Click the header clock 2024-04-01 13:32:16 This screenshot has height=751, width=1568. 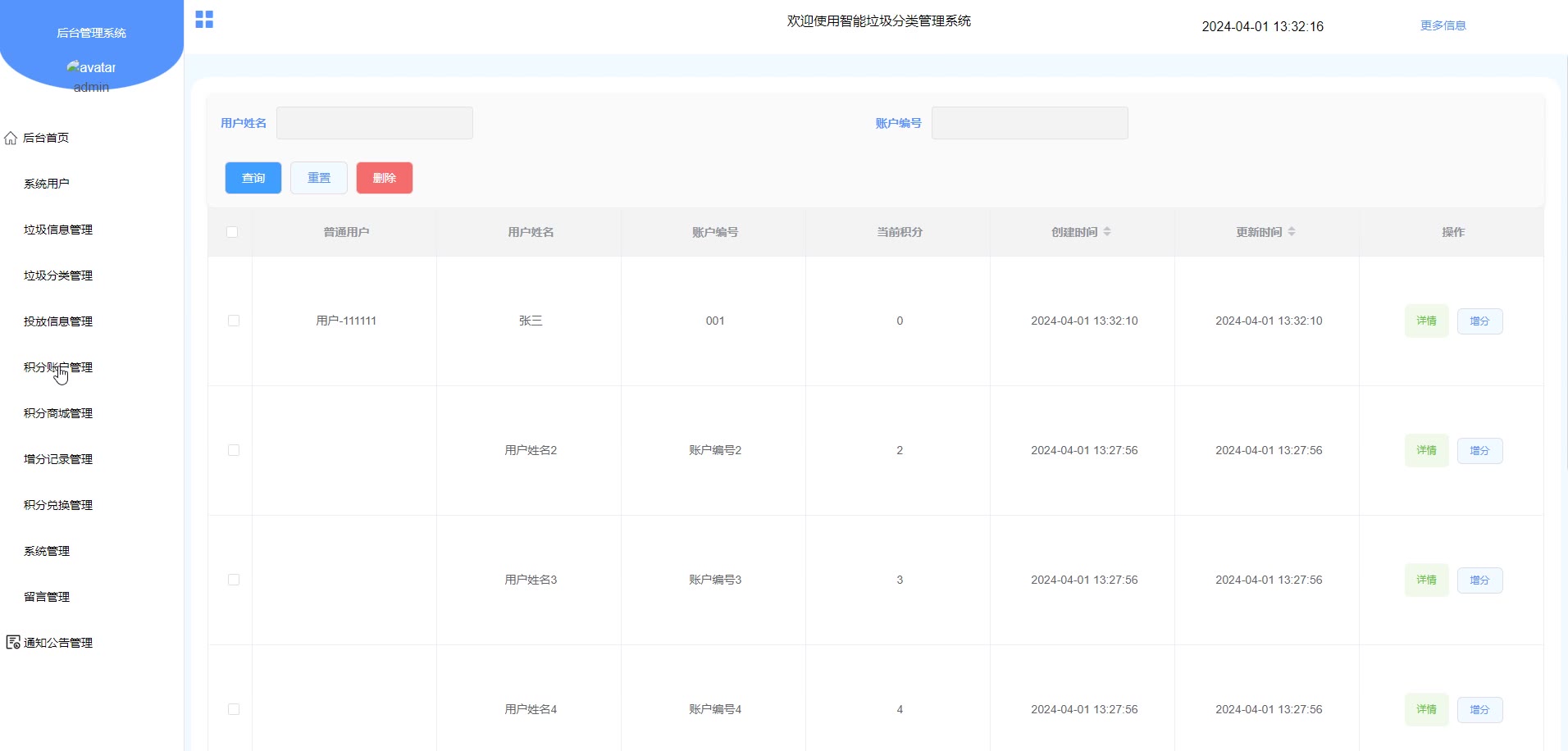(1263, 26)
